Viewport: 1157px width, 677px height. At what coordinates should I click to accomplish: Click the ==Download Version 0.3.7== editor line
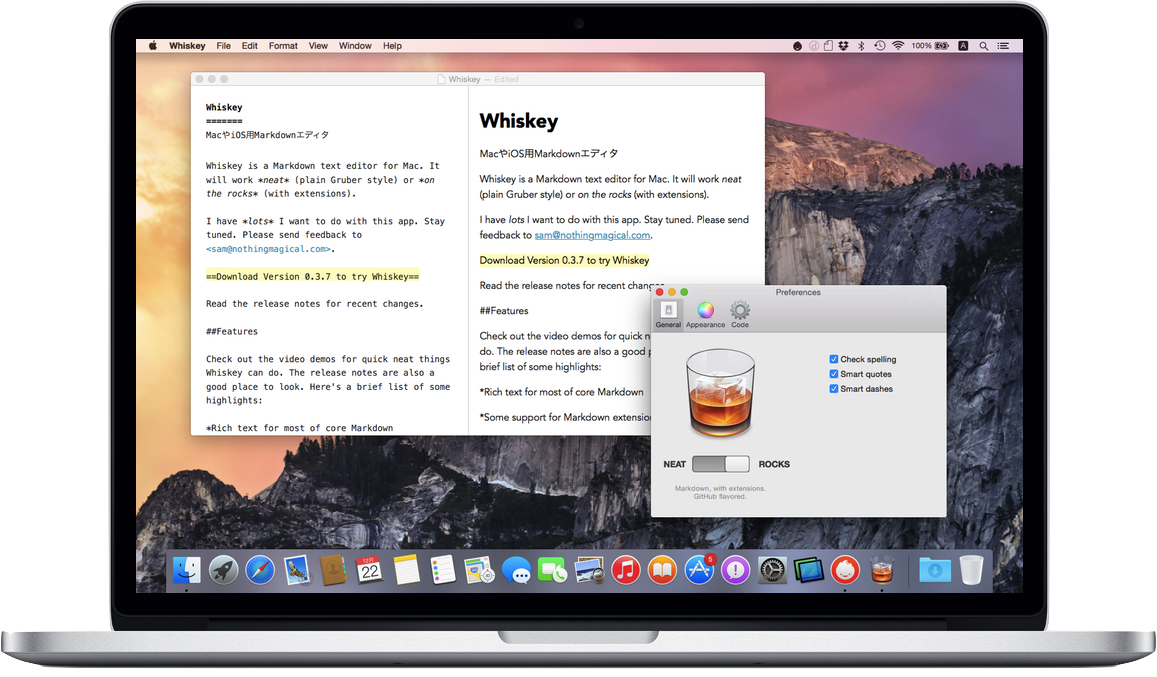pos(312,277)
